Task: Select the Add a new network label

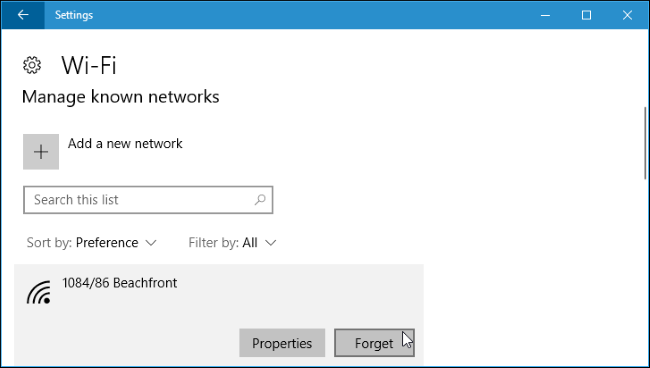Action: pyautogui.click(x=125, y=143)
